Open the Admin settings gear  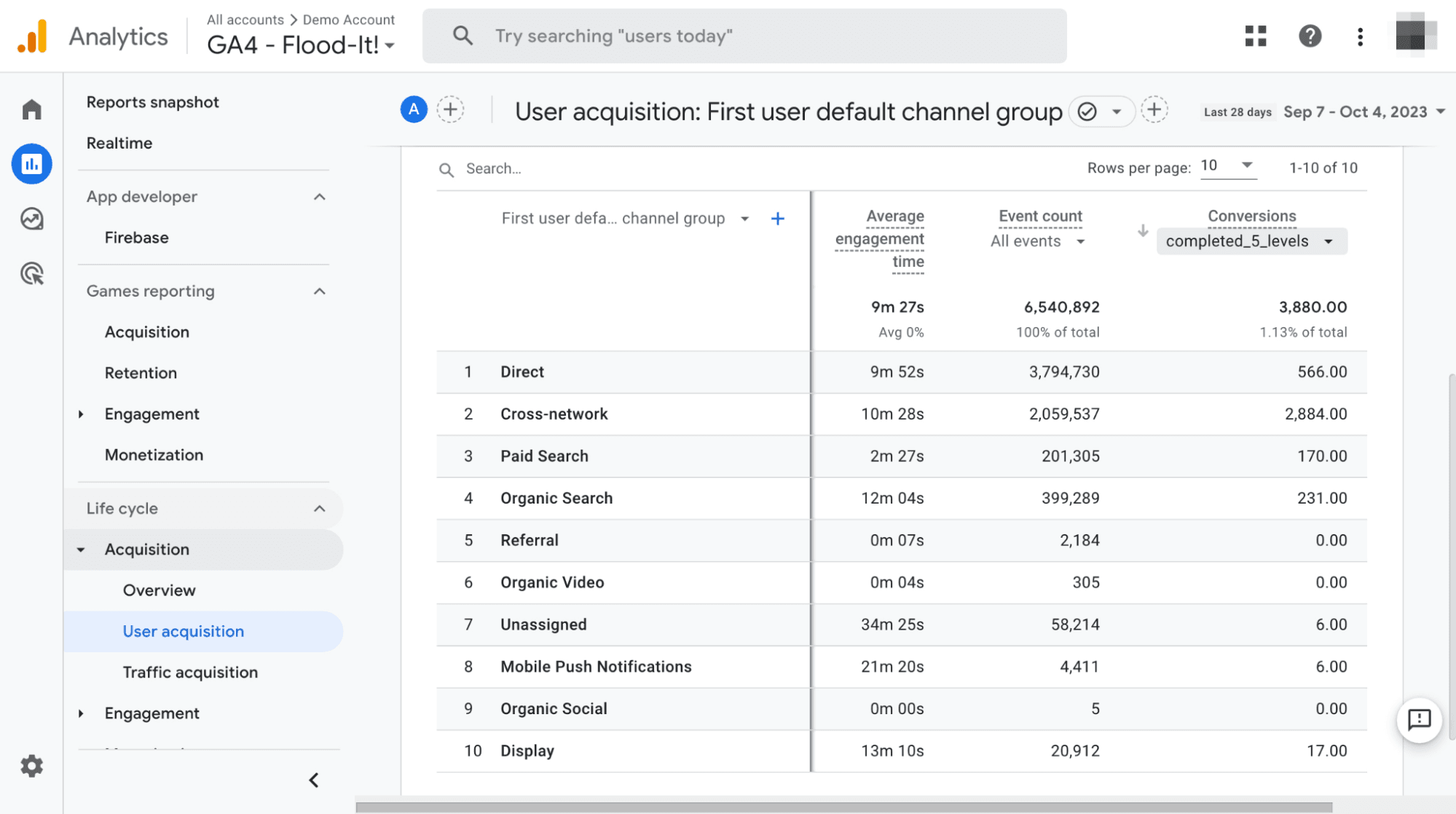[x=32, y=766]
